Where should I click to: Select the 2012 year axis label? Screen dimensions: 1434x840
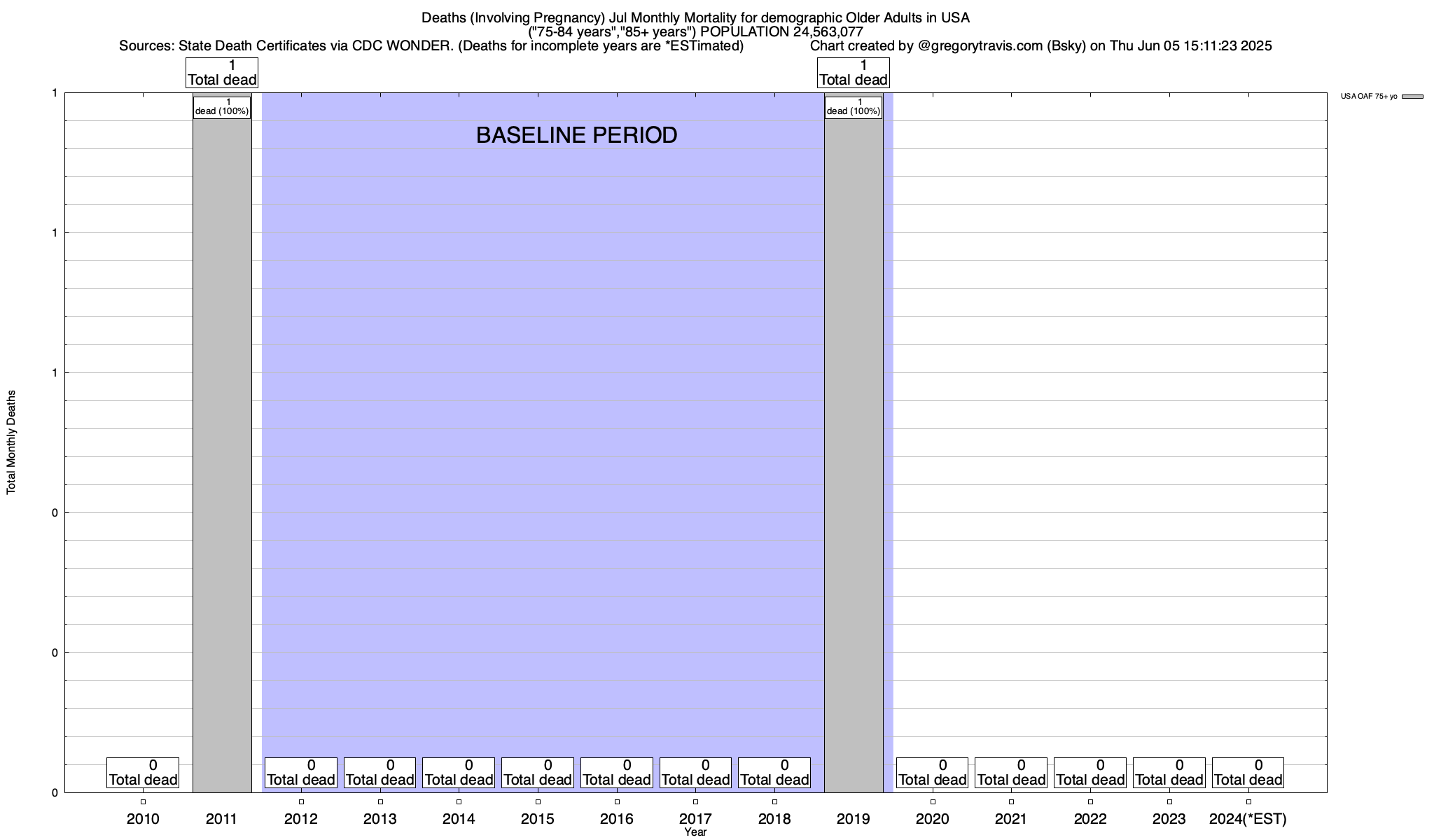click(x=301, y=819)
